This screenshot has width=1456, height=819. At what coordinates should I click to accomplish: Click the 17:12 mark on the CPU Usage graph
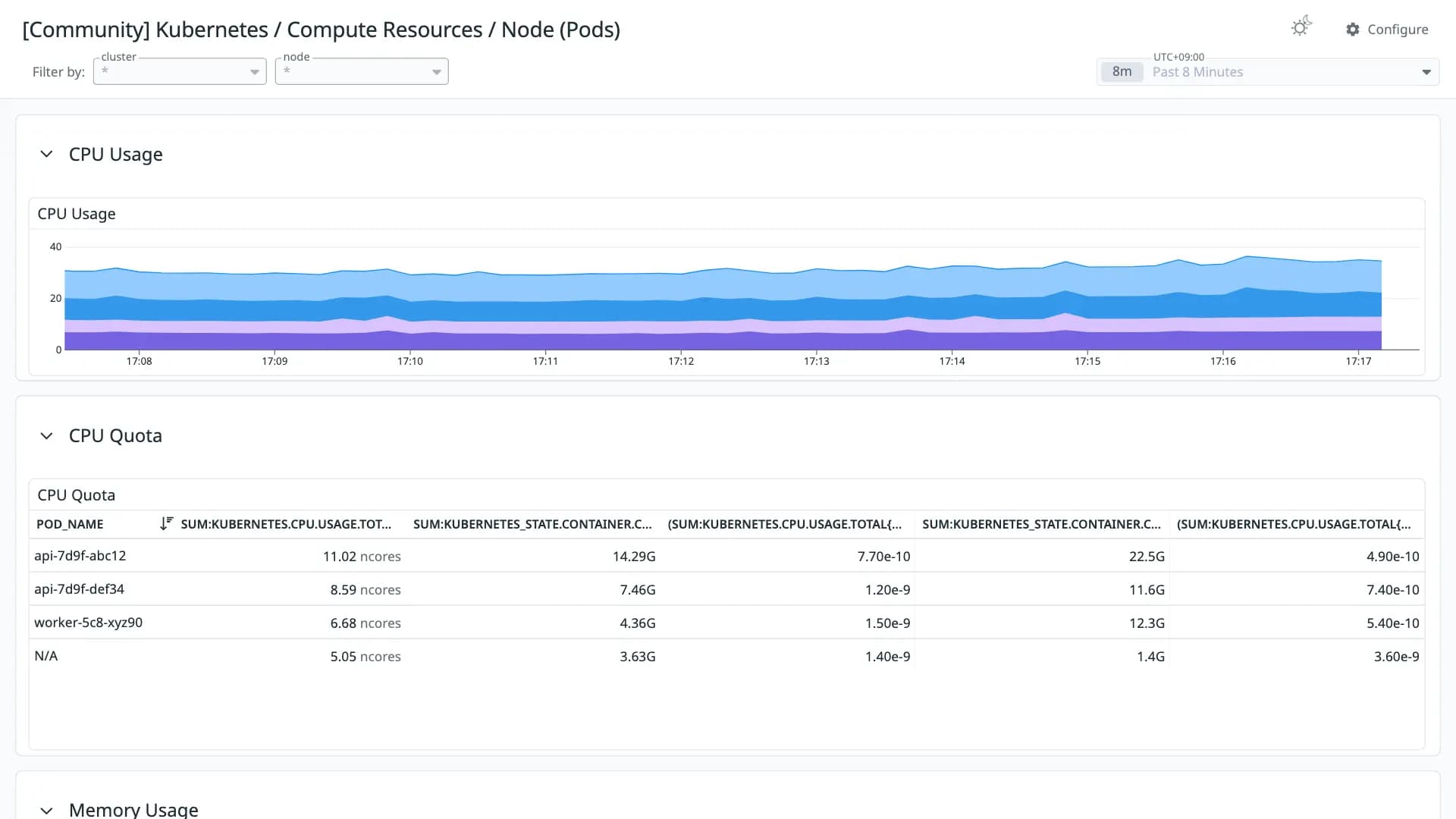click(x=681, y=361)
